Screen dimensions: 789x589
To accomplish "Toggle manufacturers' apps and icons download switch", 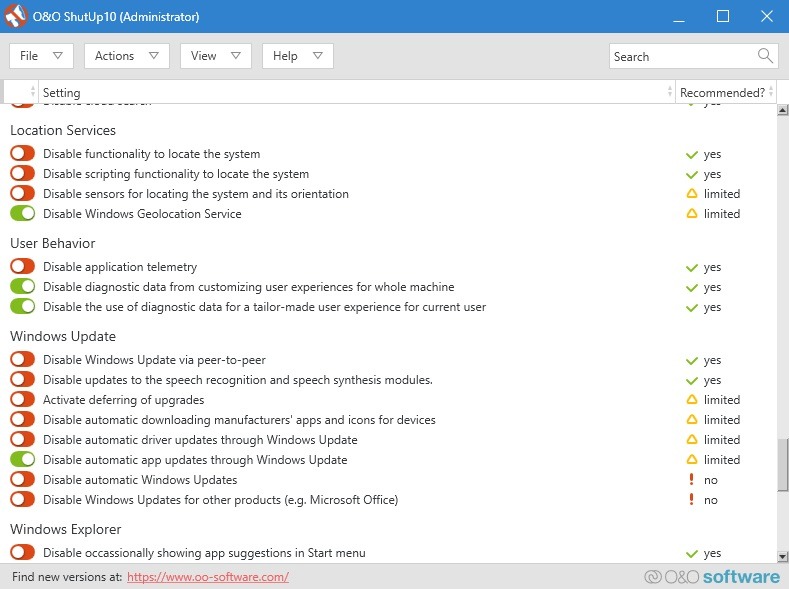I will [x=23, y=419].
